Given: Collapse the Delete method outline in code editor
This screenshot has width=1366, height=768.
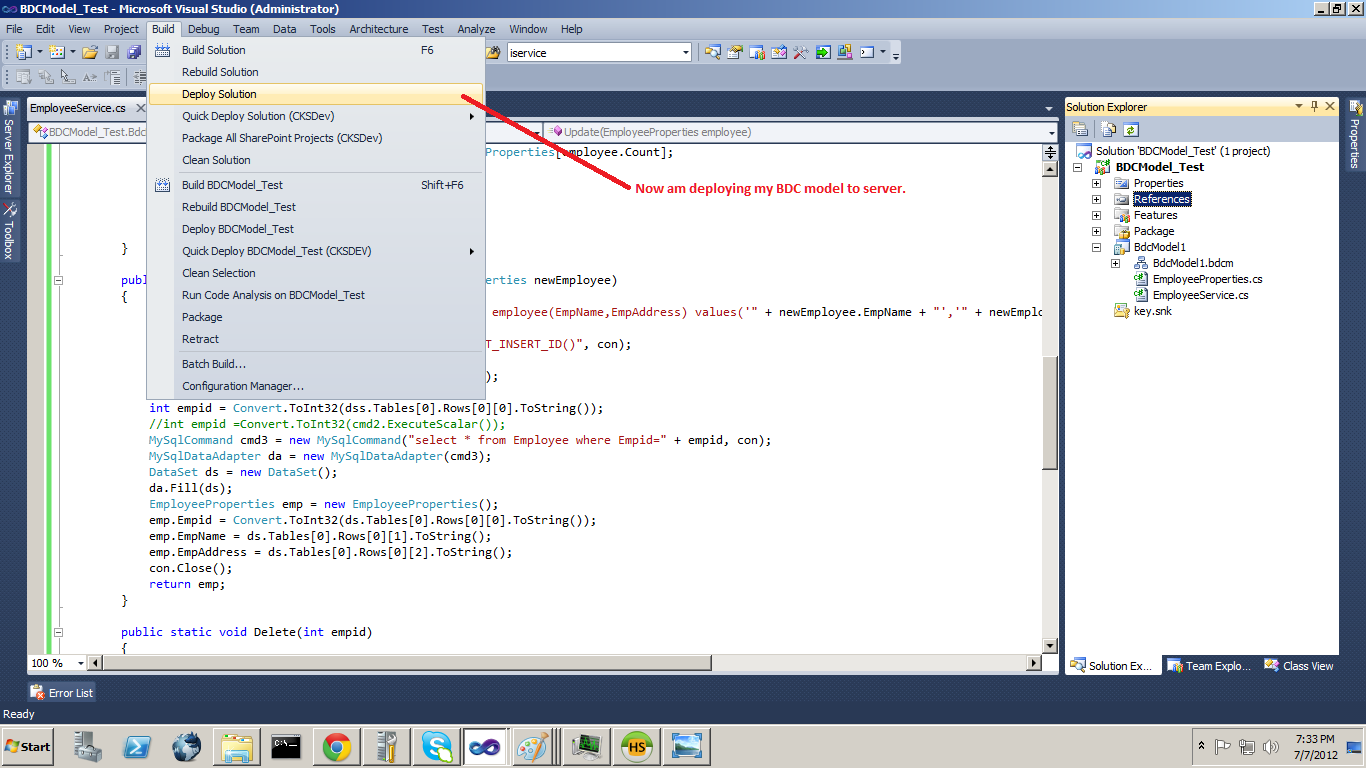Looking at the screenshot, I should coord(58,632).
